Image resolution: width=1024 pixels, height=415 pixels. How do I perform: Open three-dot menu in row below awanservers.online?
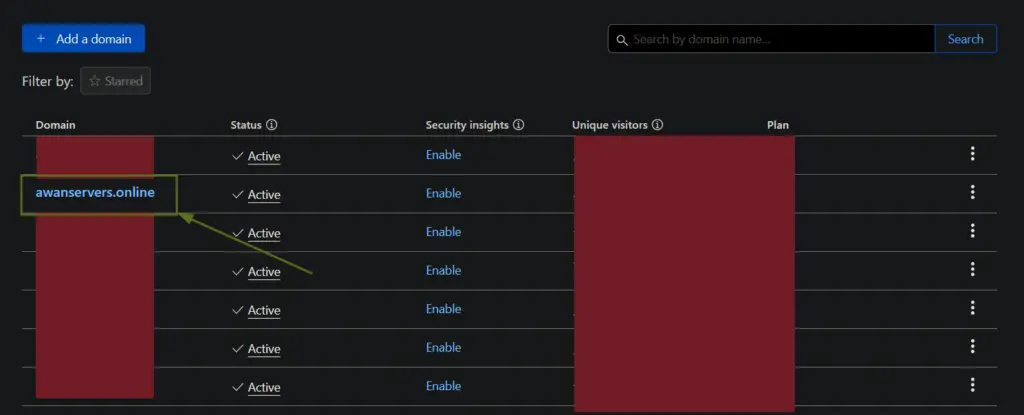(x=972, y=231)
